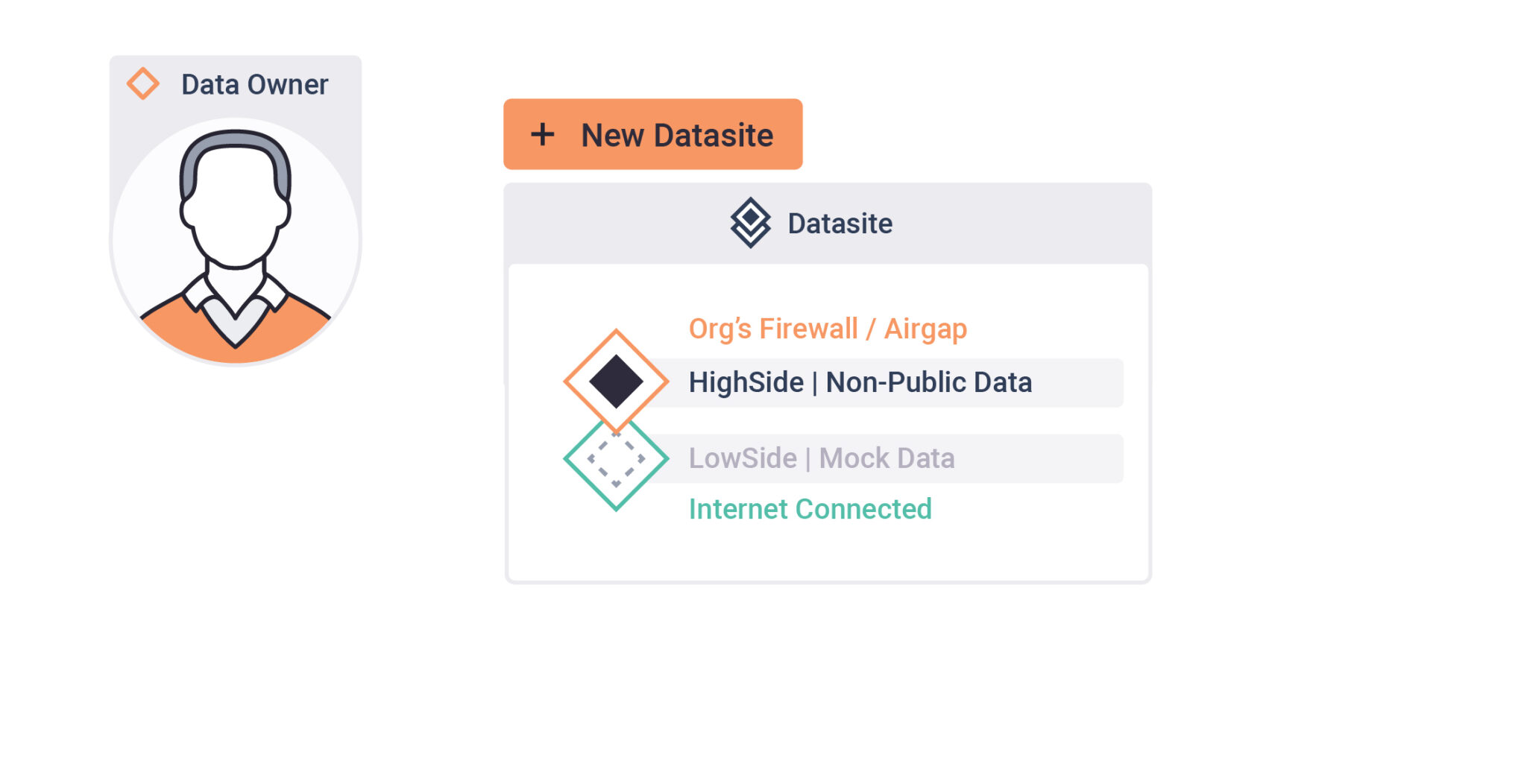Click the dashed diamond inside LowSide
This screenshot has height=784, width=1527.
point(616,461)
